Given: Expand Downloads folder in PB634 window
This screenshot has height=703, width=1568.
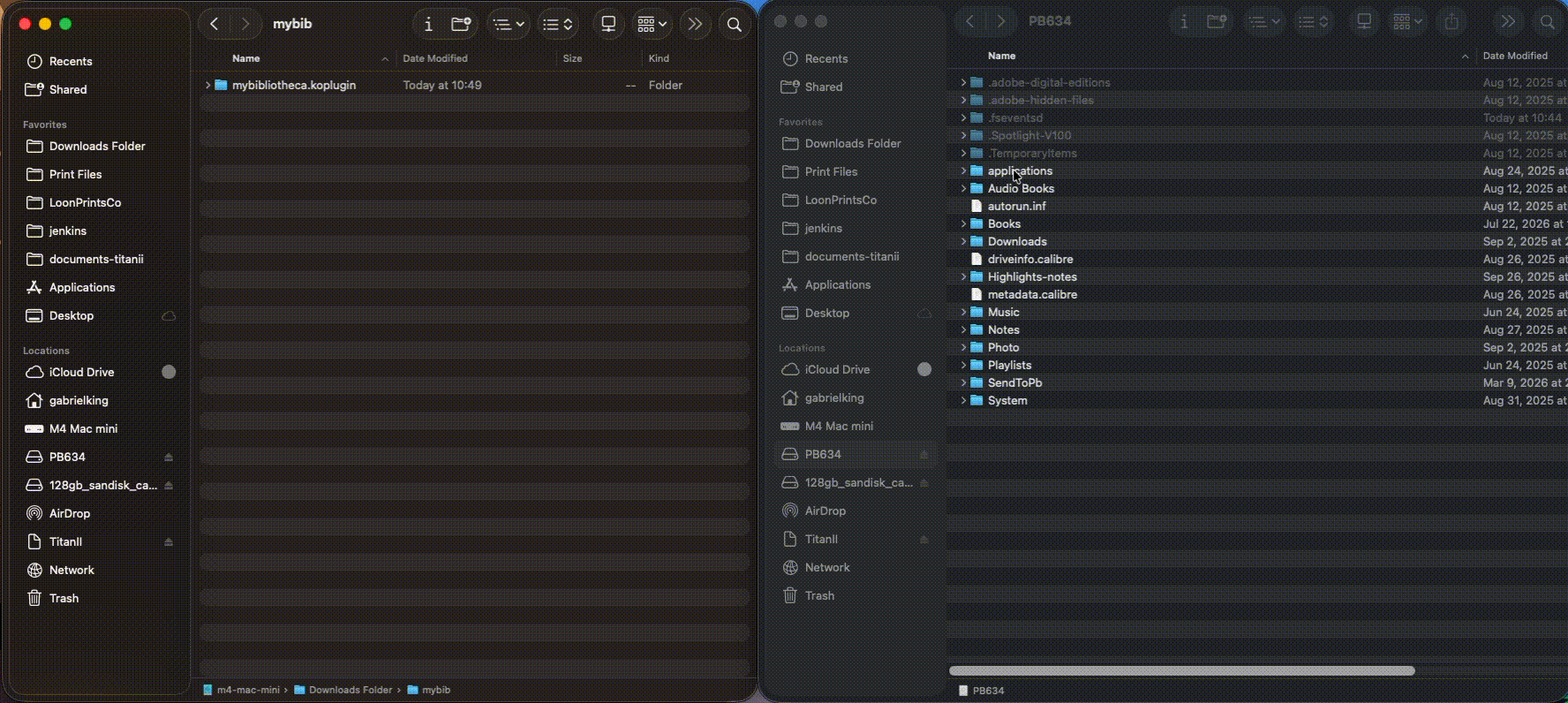Looking at the screenshot, I should coord(963,241).
